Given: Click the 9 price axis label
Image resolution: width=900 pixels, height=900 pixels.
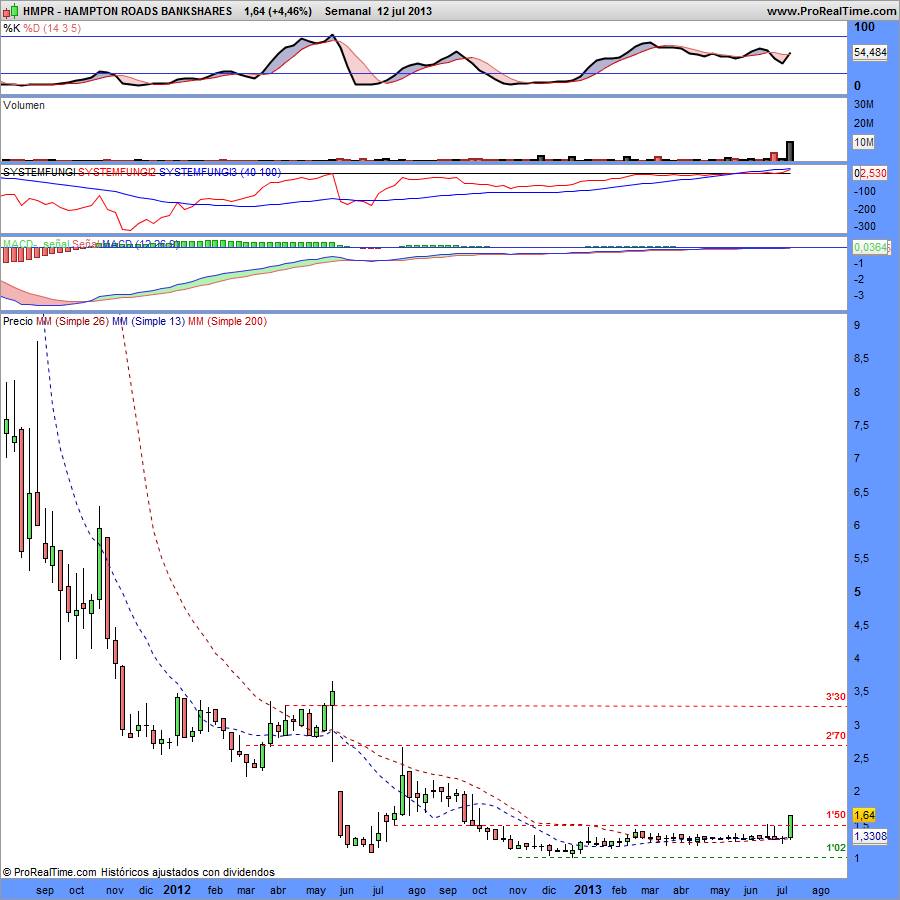Looking at the screenshot, I should (858, 325).
